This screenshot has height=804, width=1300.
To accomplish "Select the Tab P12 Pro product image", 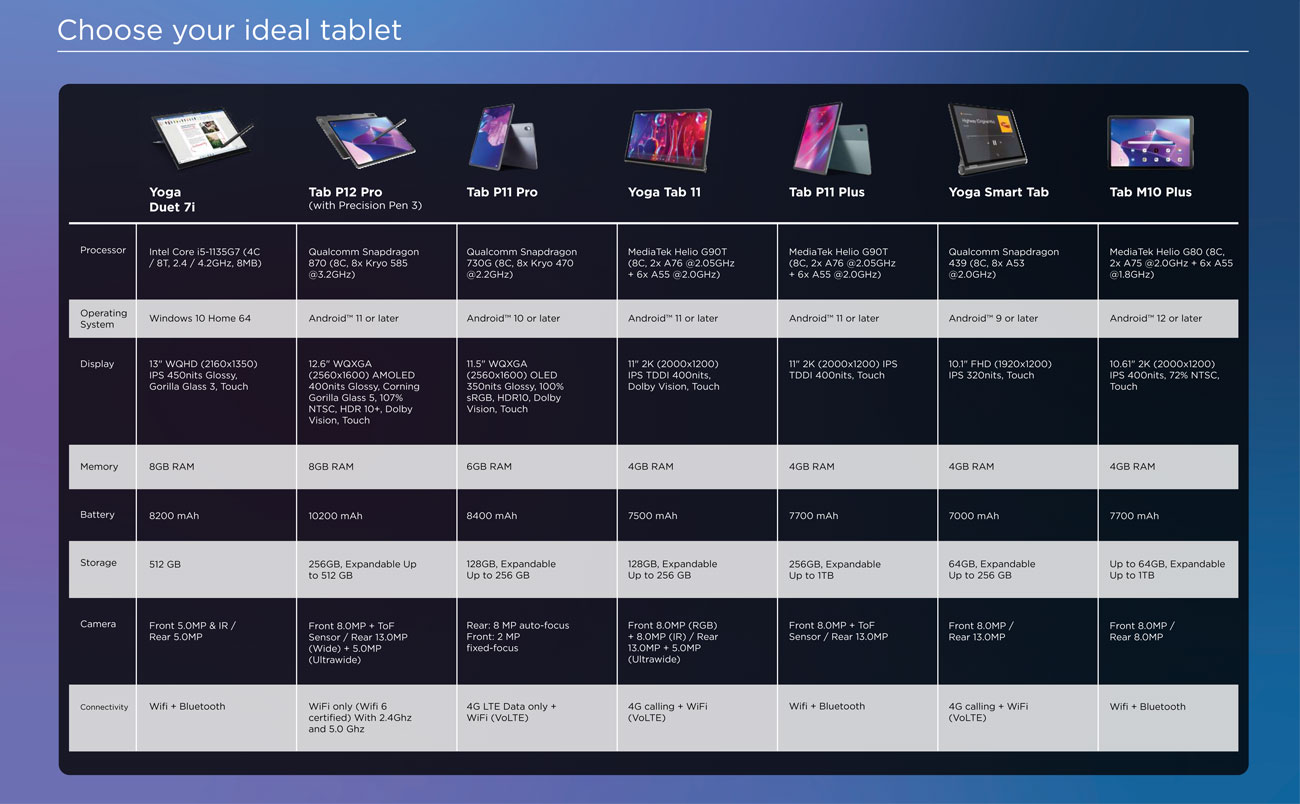I will [x=360, y=140].
